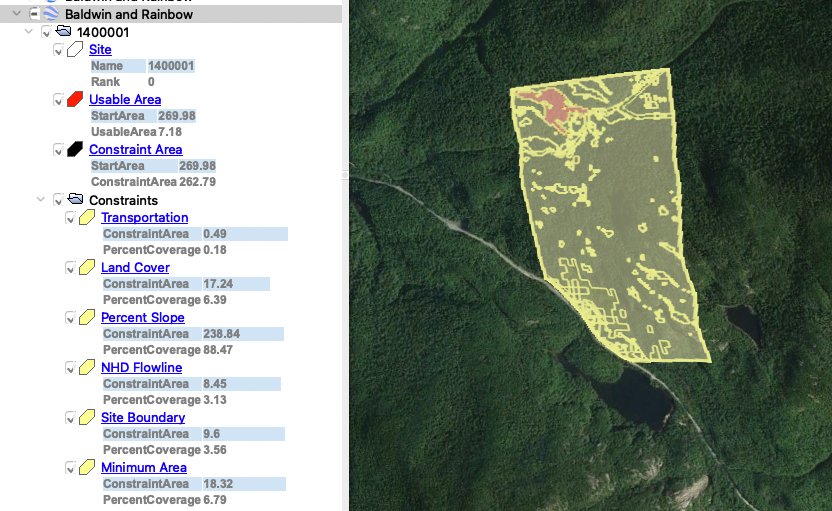Uncheck the Site layer checkbox

pos(59,50)
